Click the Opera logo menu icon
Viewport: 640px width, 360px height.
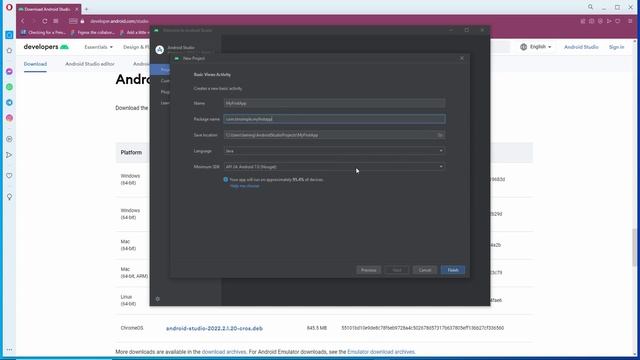9,7
